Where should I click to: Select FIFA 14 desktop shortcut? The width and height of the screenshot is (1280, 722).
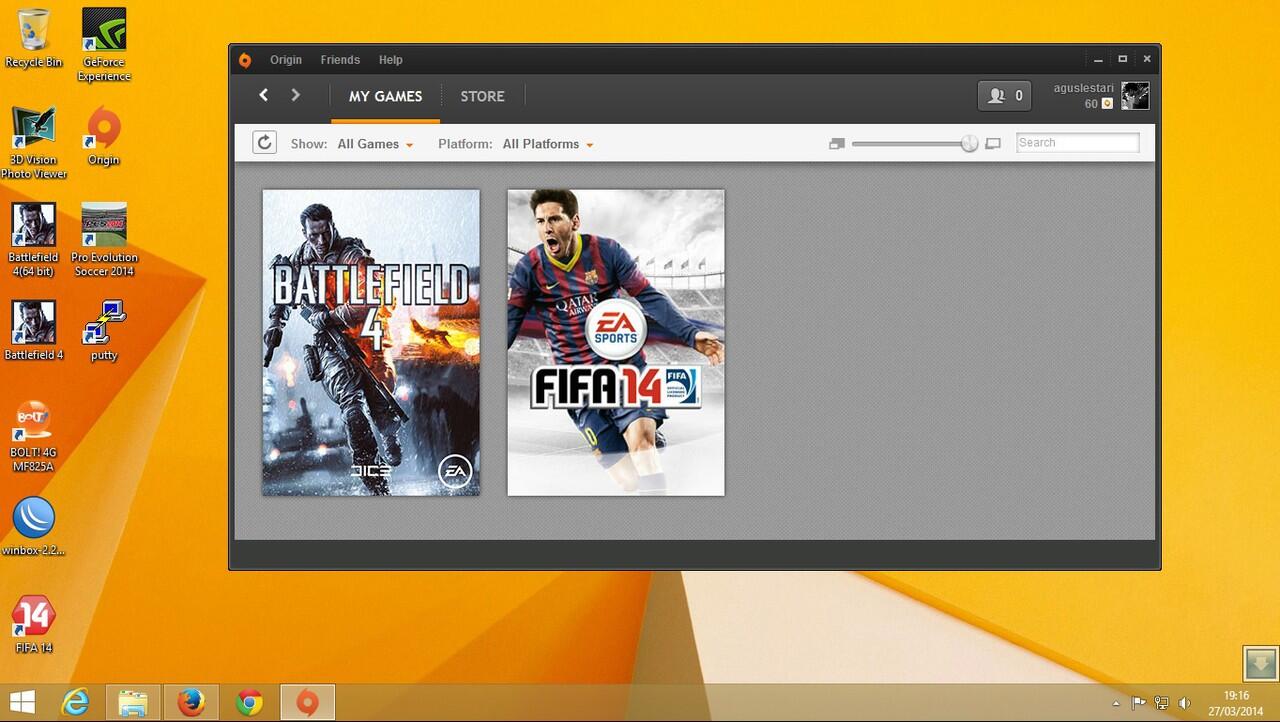[x=34, y=624]
